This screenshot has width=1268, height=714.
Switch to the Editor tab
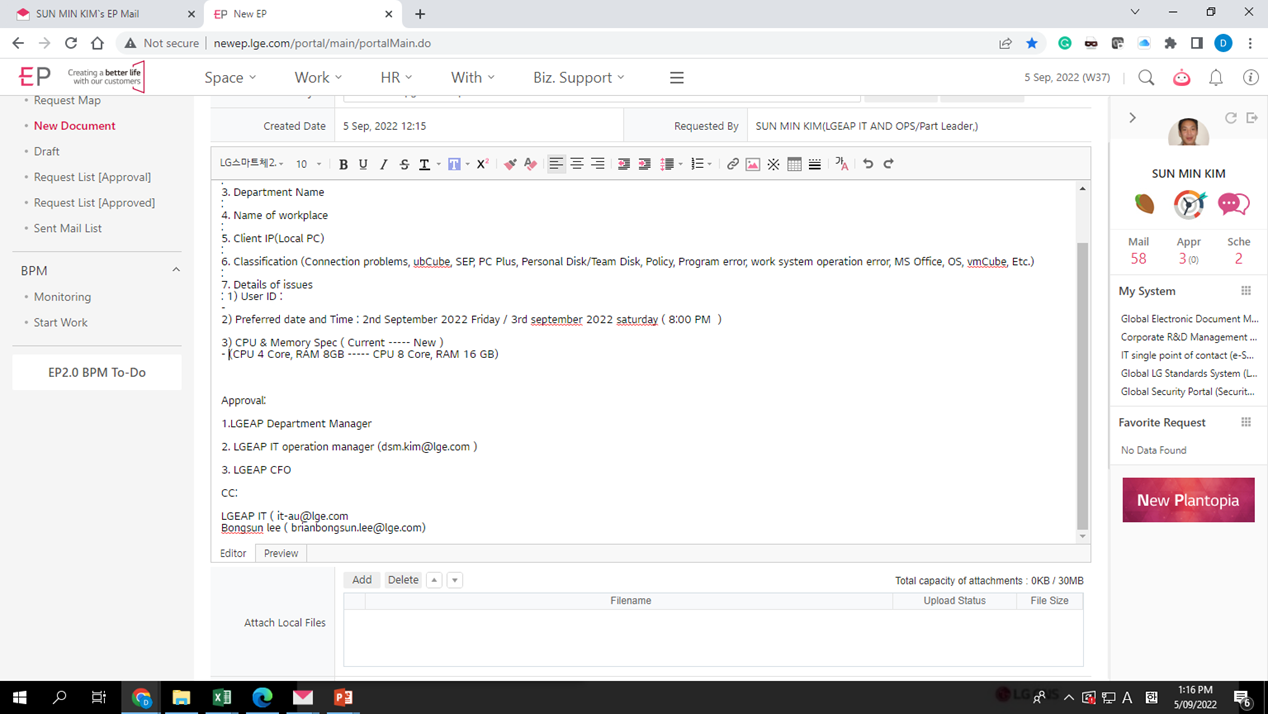point(233,553)
